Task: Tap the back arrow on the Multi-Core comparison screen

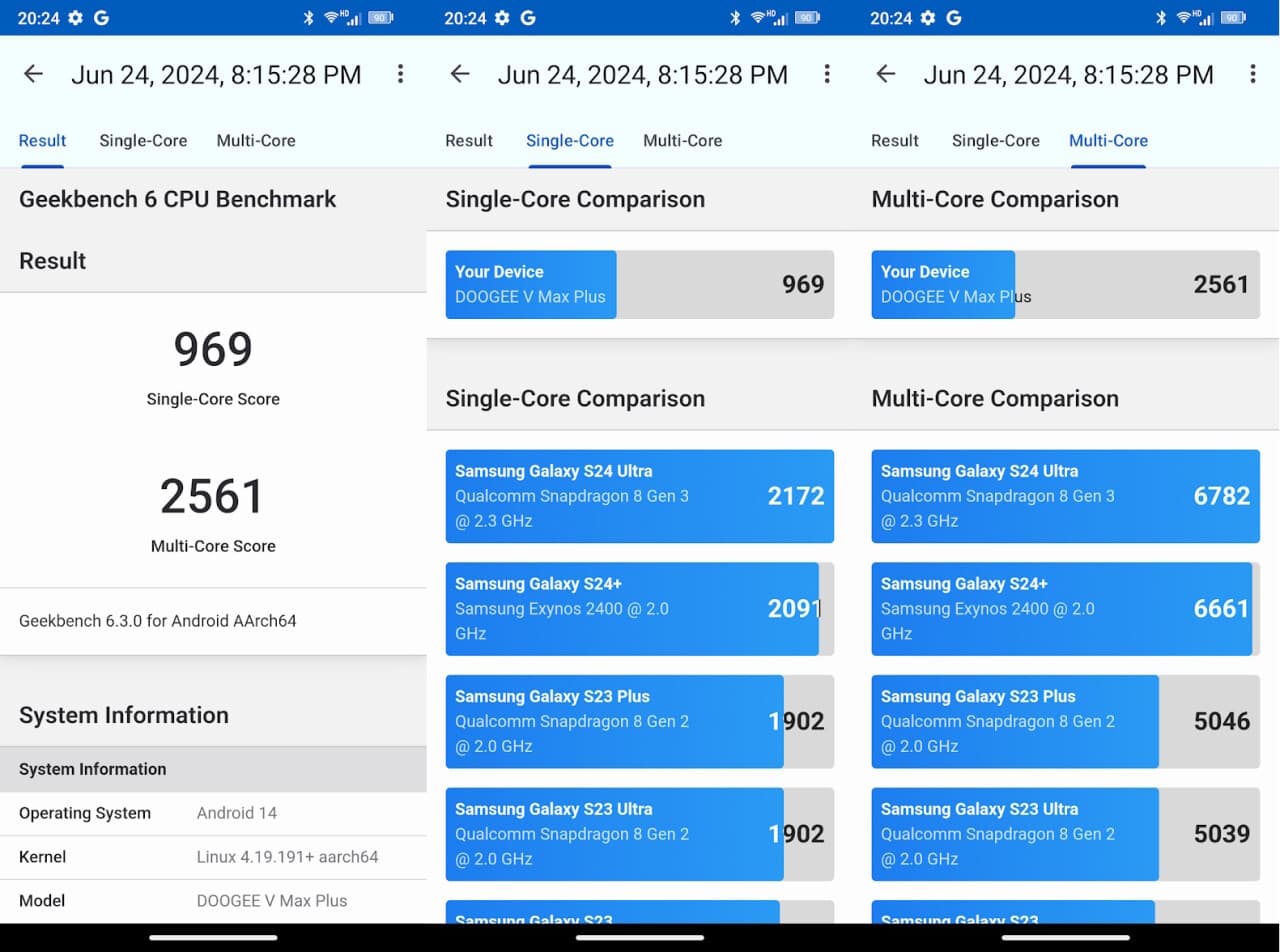Action: (886, 74)
